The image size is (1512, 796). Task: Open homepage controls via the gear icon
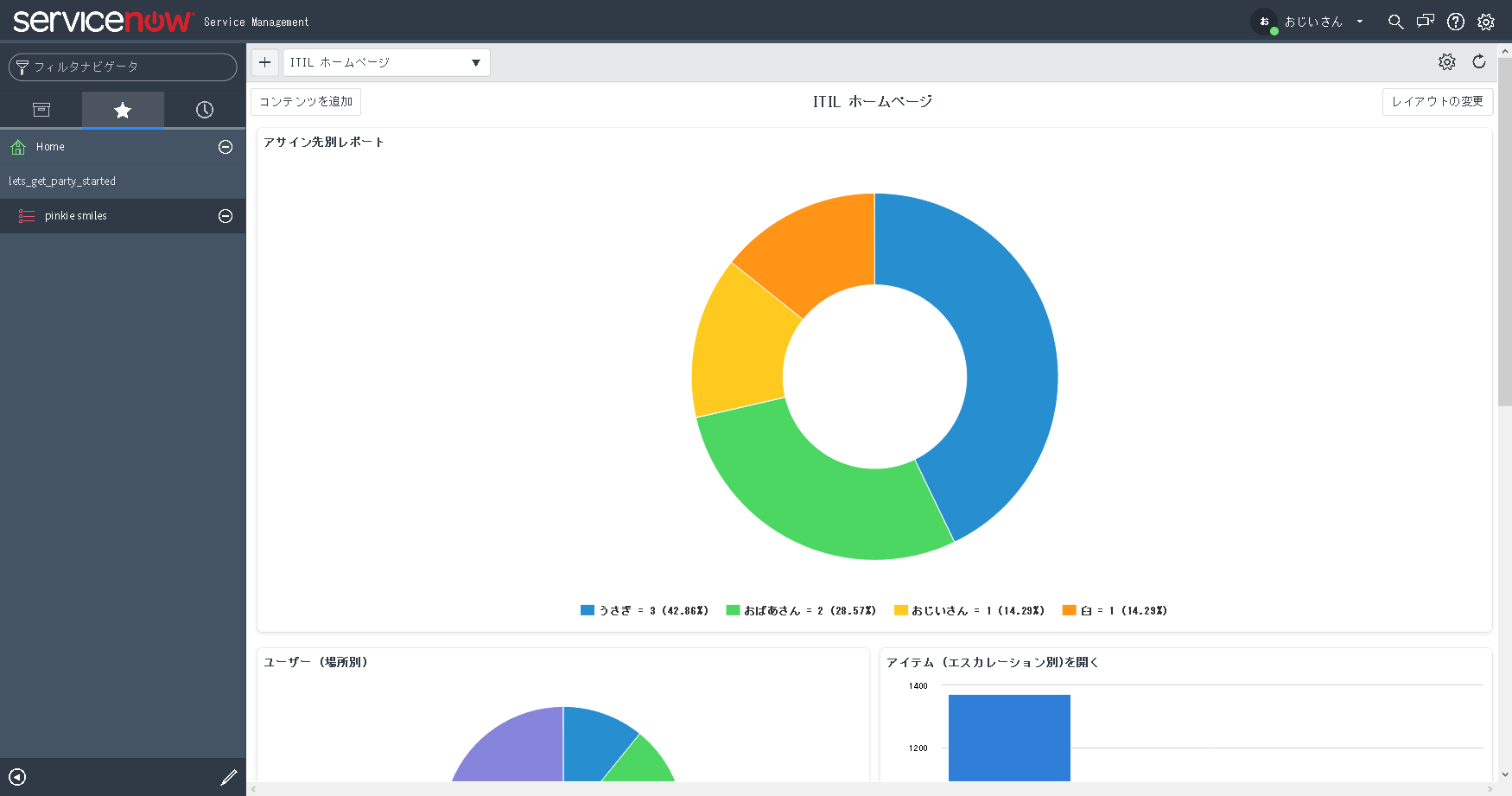point(1447,61)
